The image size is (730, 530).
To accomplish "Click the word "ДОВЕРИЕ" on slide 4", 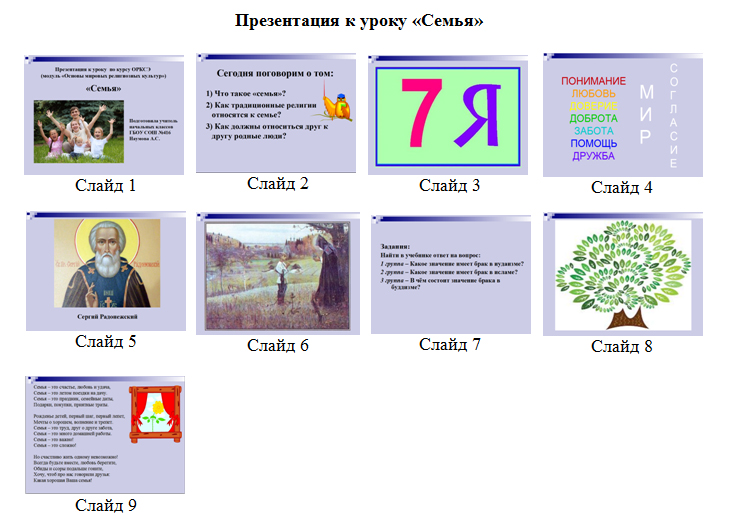I will point(594,106).
